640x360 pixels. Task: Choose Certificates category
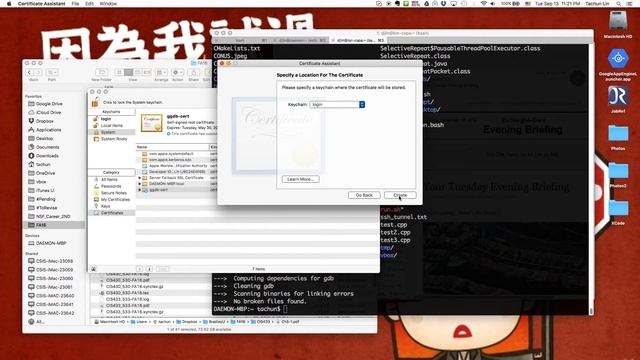(x=111, y=213)
